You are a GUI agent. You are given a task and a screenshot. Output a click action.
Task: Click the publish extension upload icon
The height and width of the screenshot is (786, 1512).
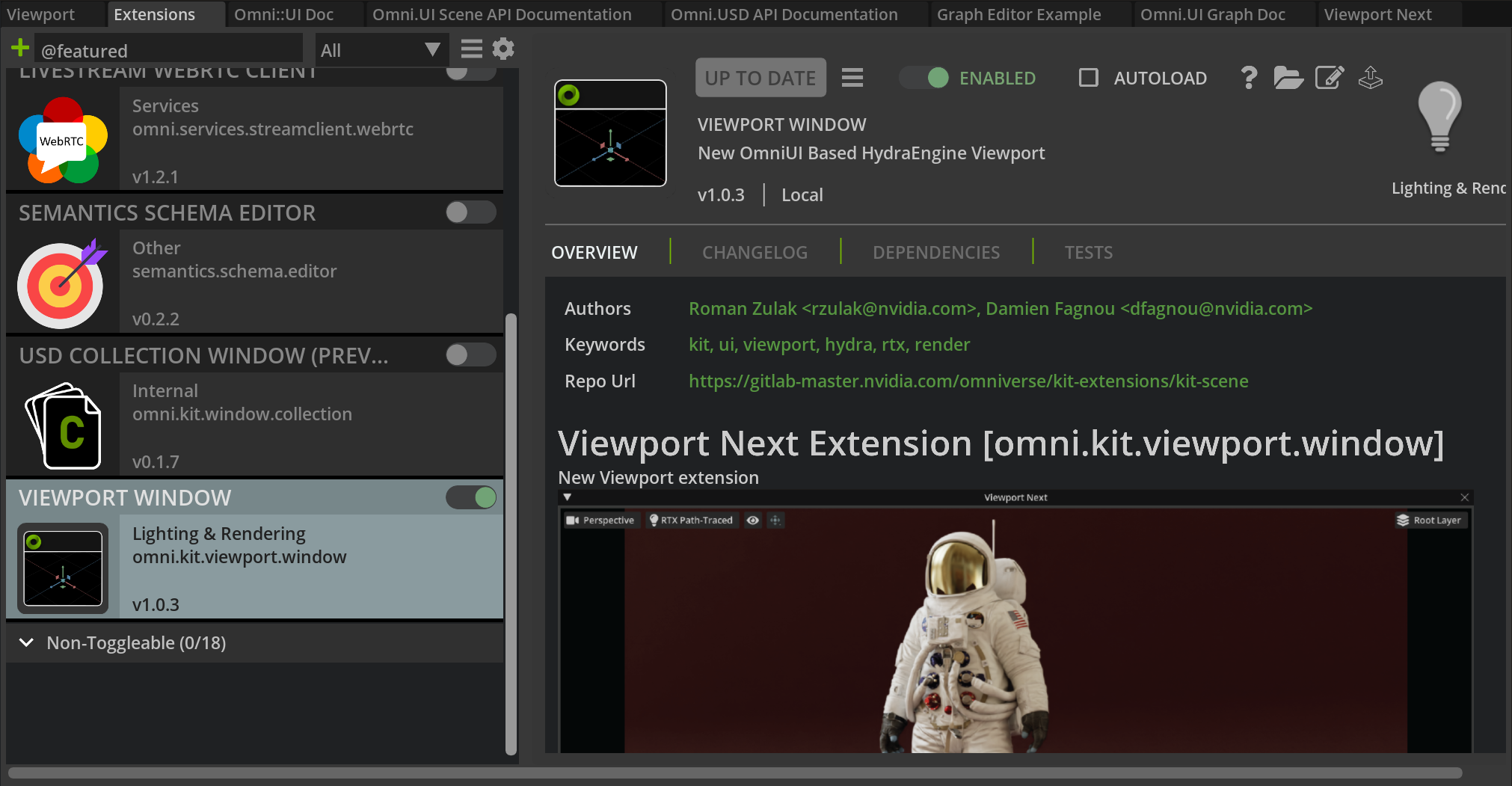tap(1370, 78)
